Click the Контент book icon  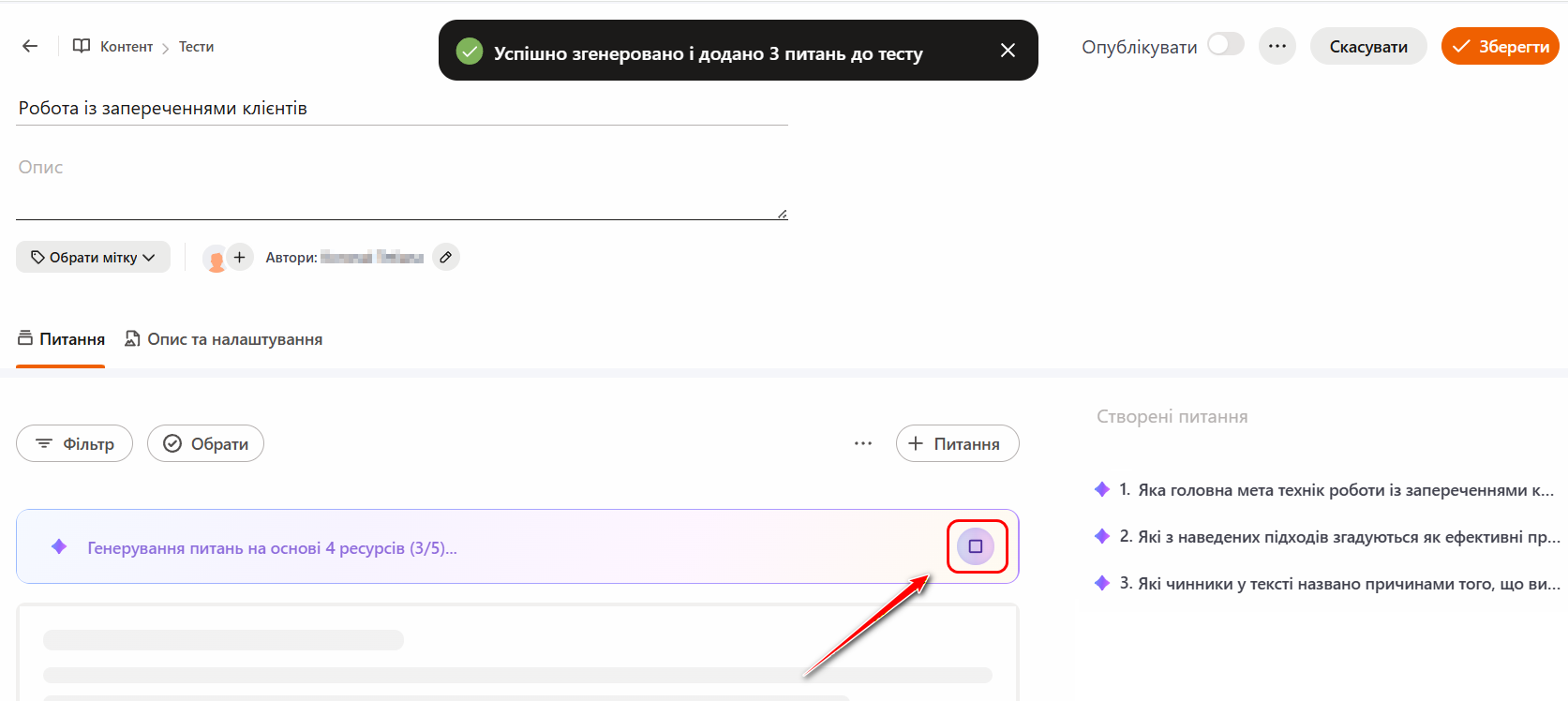[82, 46]
